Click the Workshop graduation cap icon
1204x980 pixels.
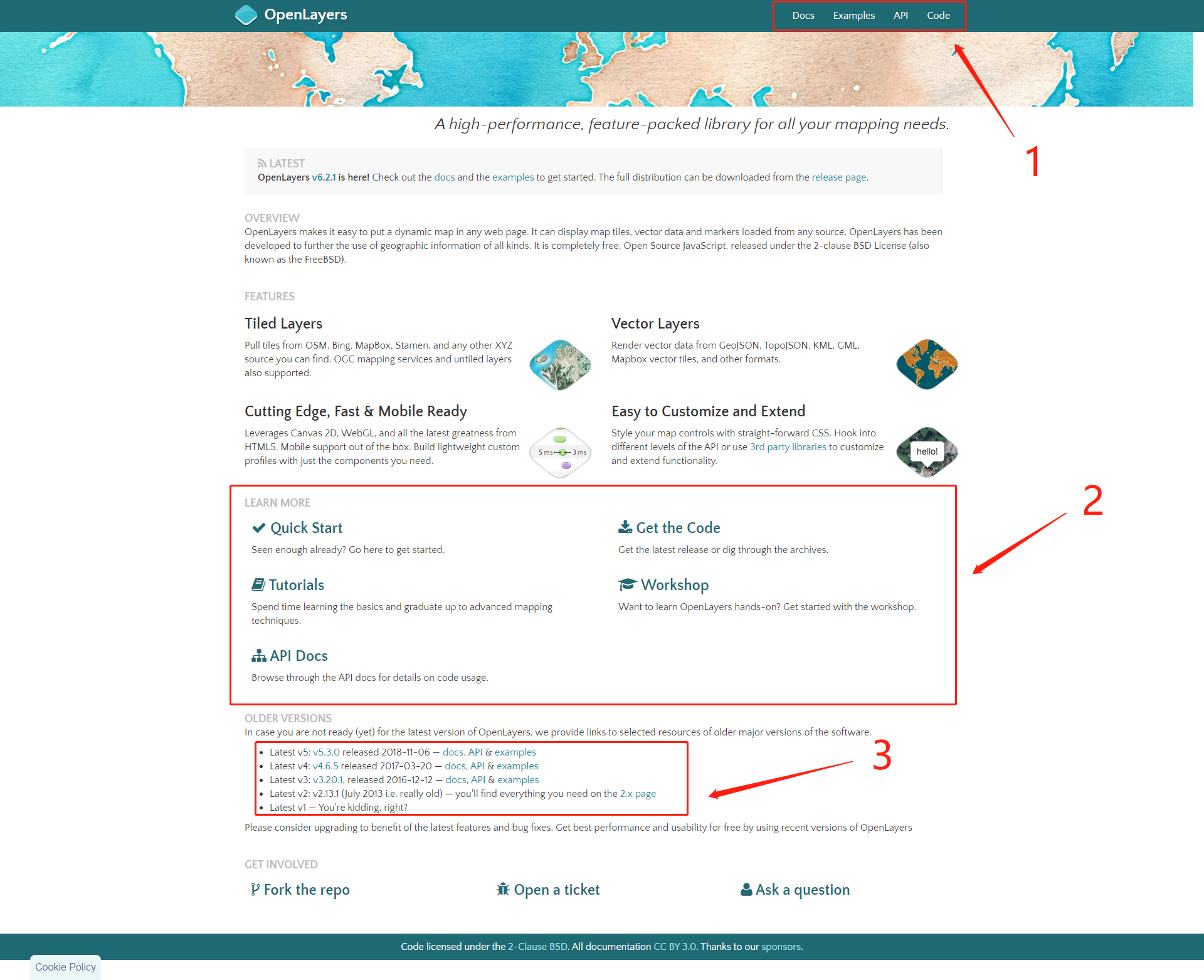pyautogui.click(x=627, y=584)
